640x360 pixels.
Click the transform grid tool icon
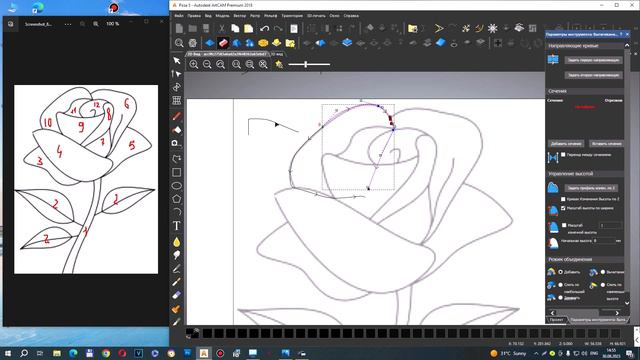[x=177, y=100]
